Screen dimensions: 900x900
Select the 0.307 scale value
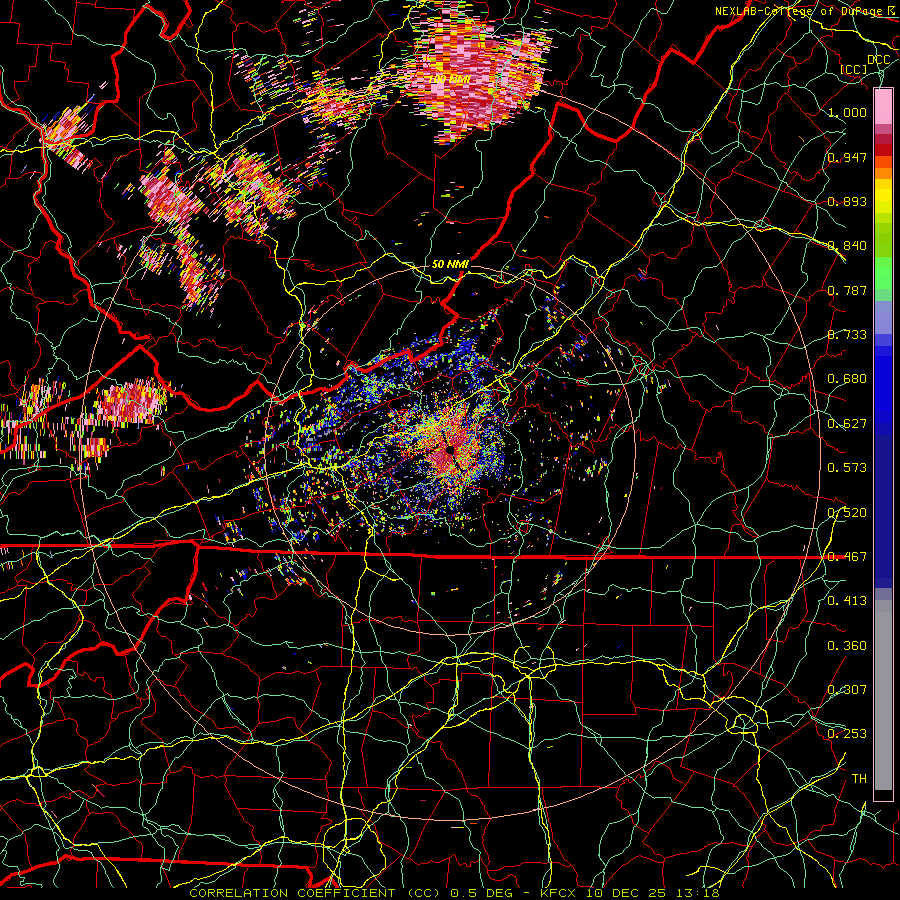pos(847,690)
